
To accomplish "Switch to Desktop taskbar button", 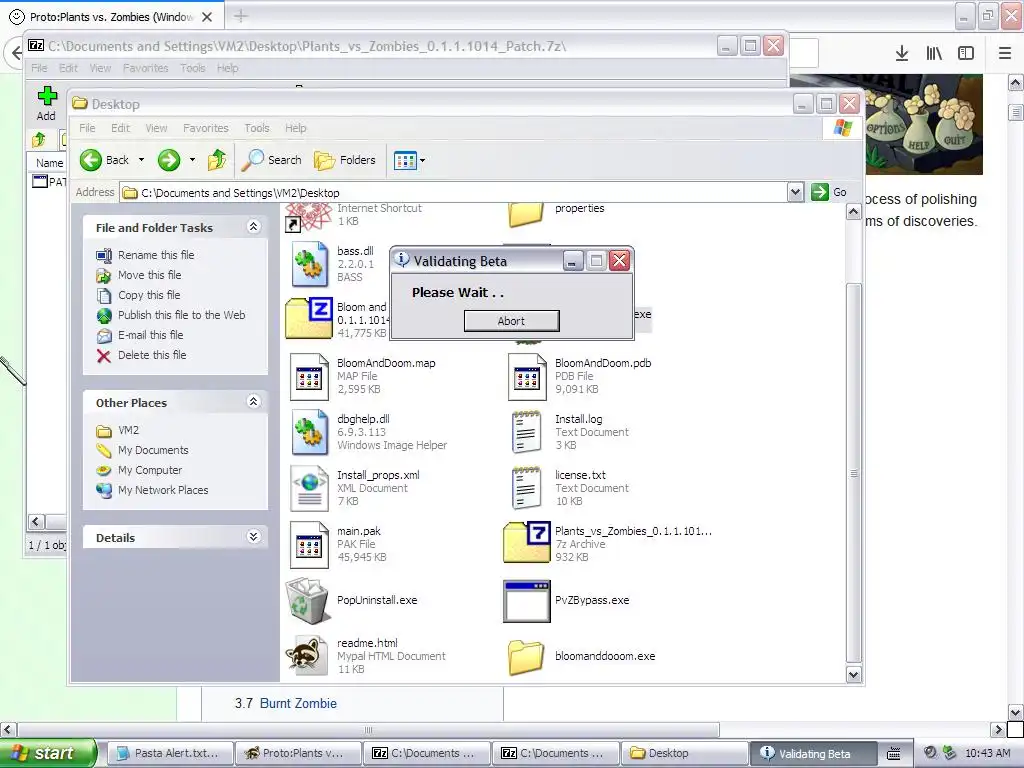I will tap(682, 753).
